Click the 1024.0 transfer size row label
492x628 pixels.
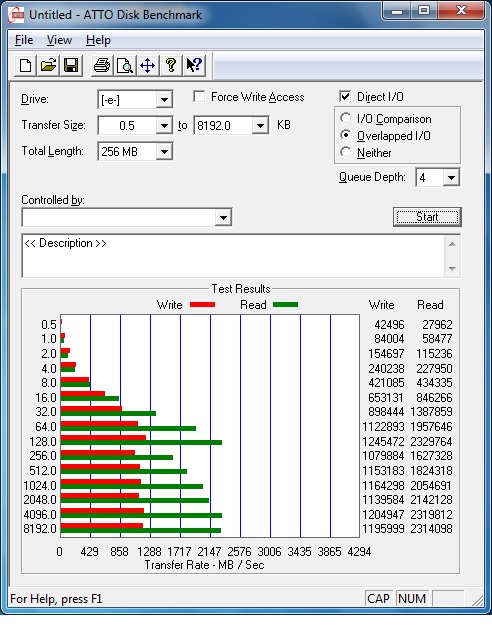click(40, 485)
